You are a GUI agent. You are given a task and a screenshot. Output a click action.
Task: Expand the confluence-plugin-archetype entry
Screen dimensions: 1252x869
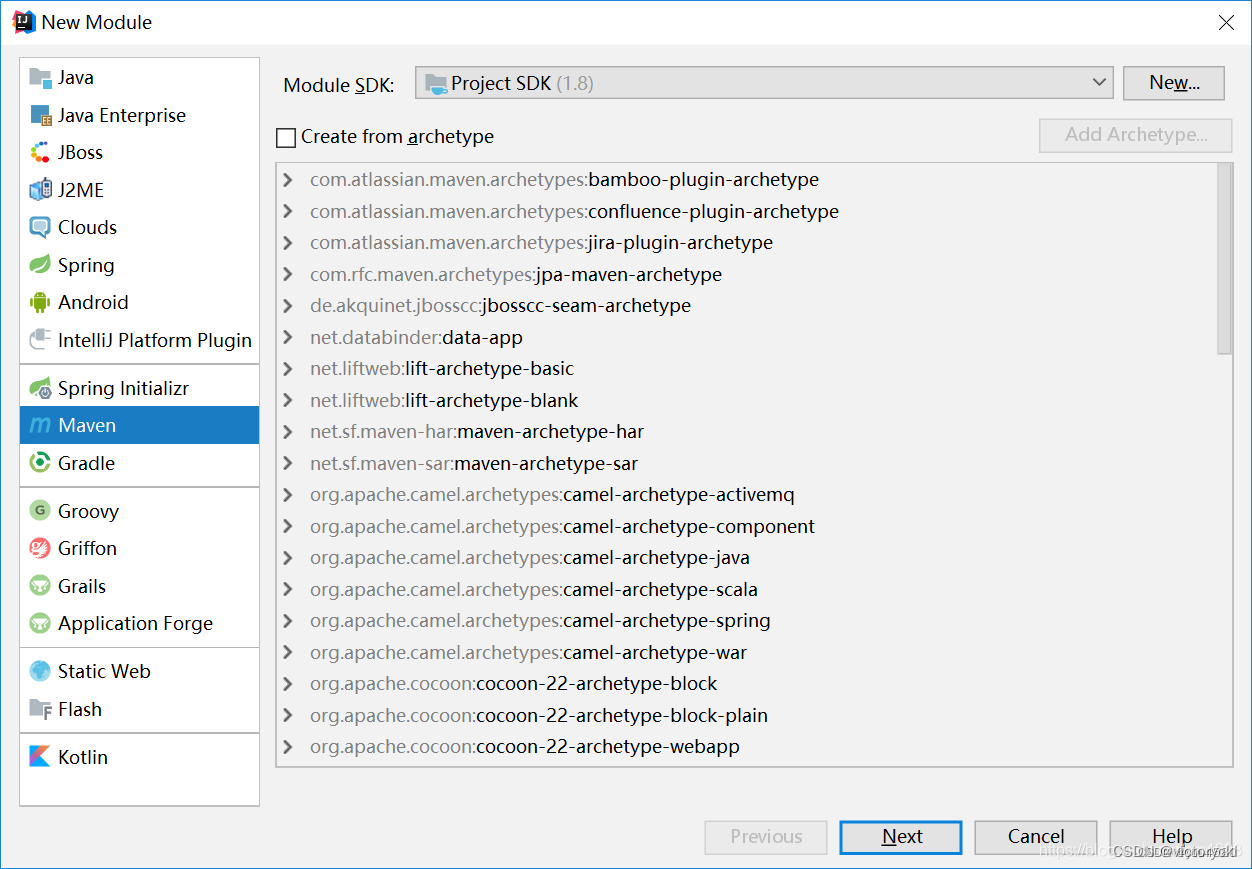pyautogui.click(x=288, y=211)
